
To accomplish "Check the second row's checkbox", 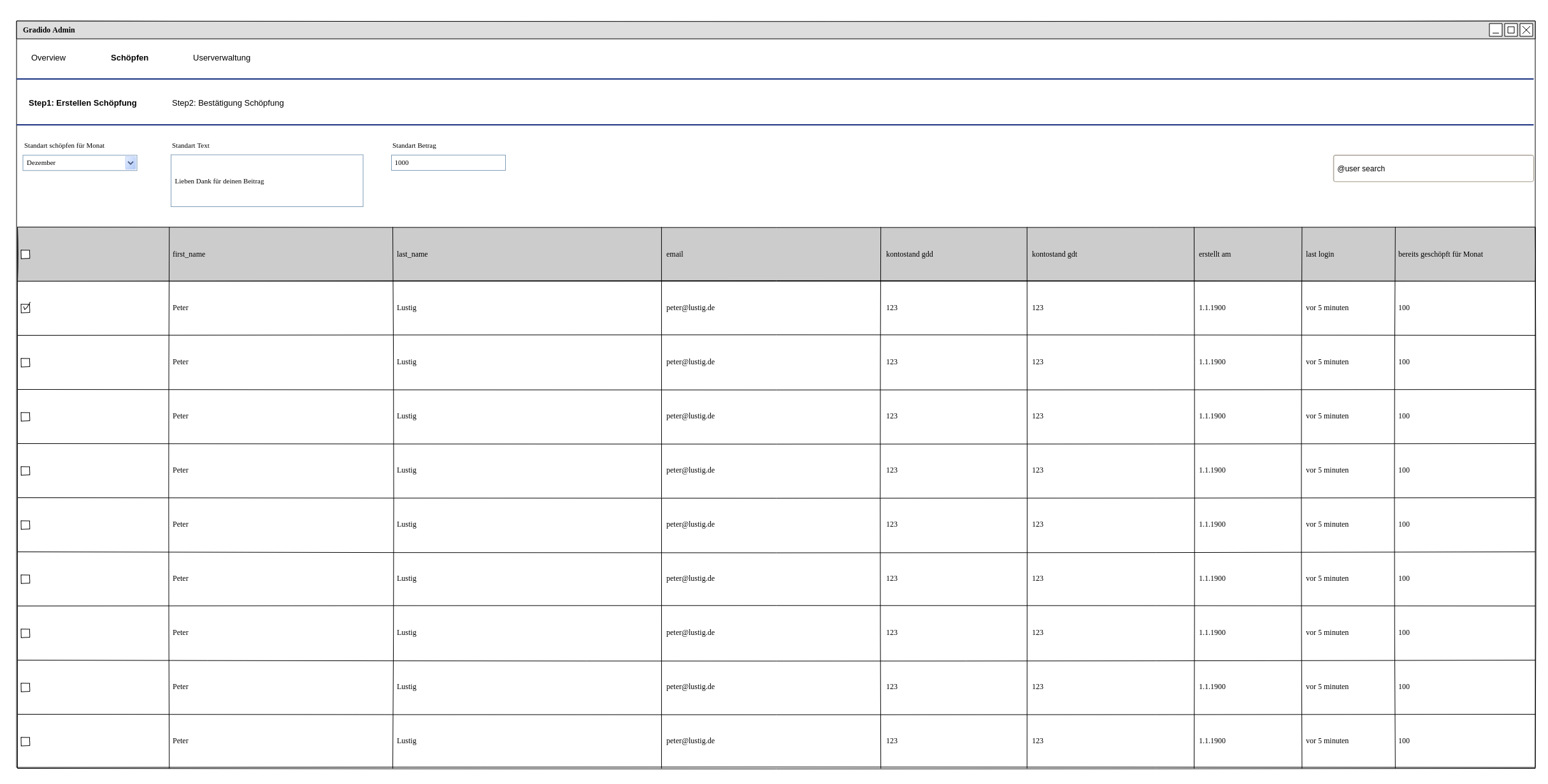I will pos(25,362).
